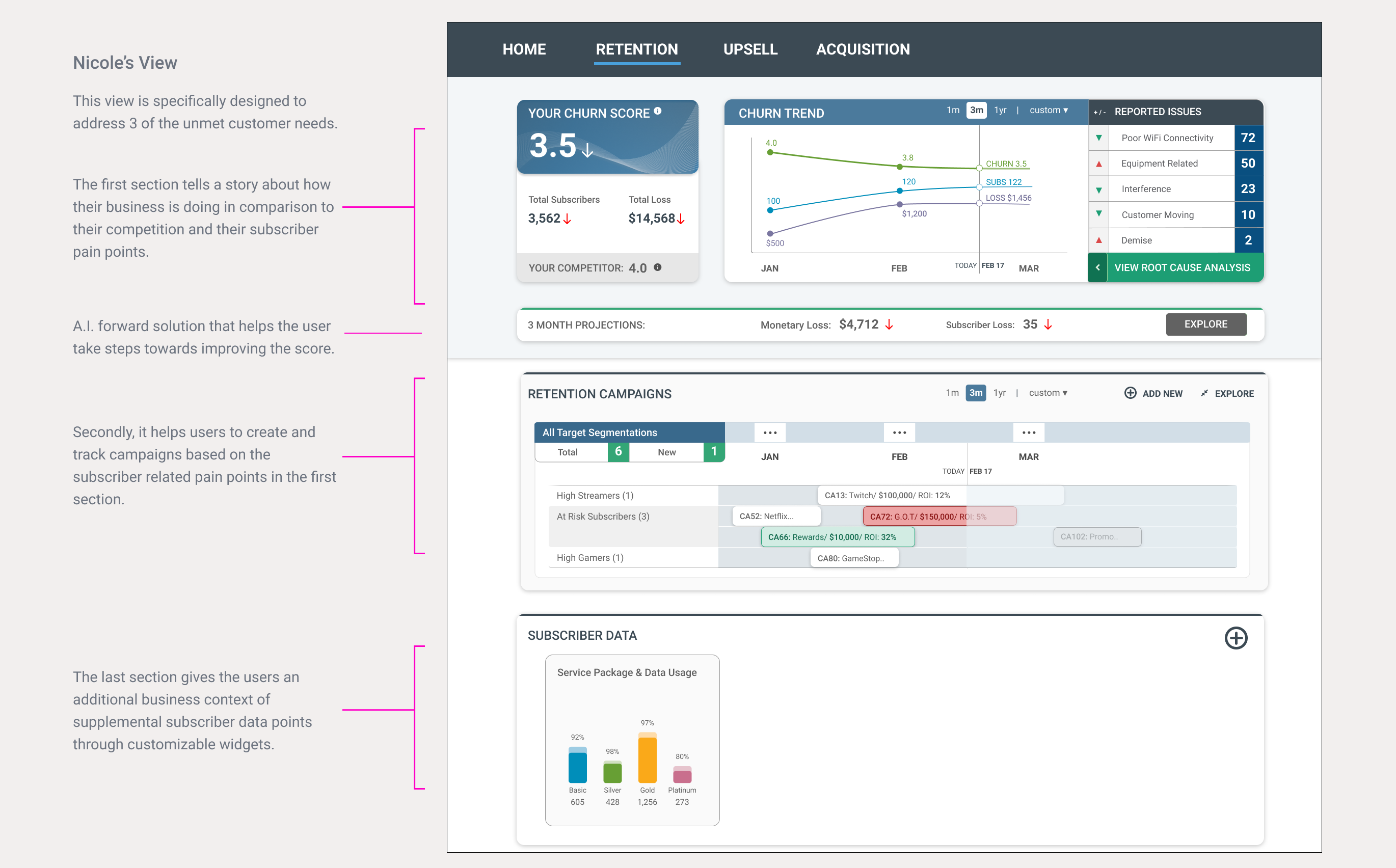Select Equipment Related issue row

[x=1175, y=164]
